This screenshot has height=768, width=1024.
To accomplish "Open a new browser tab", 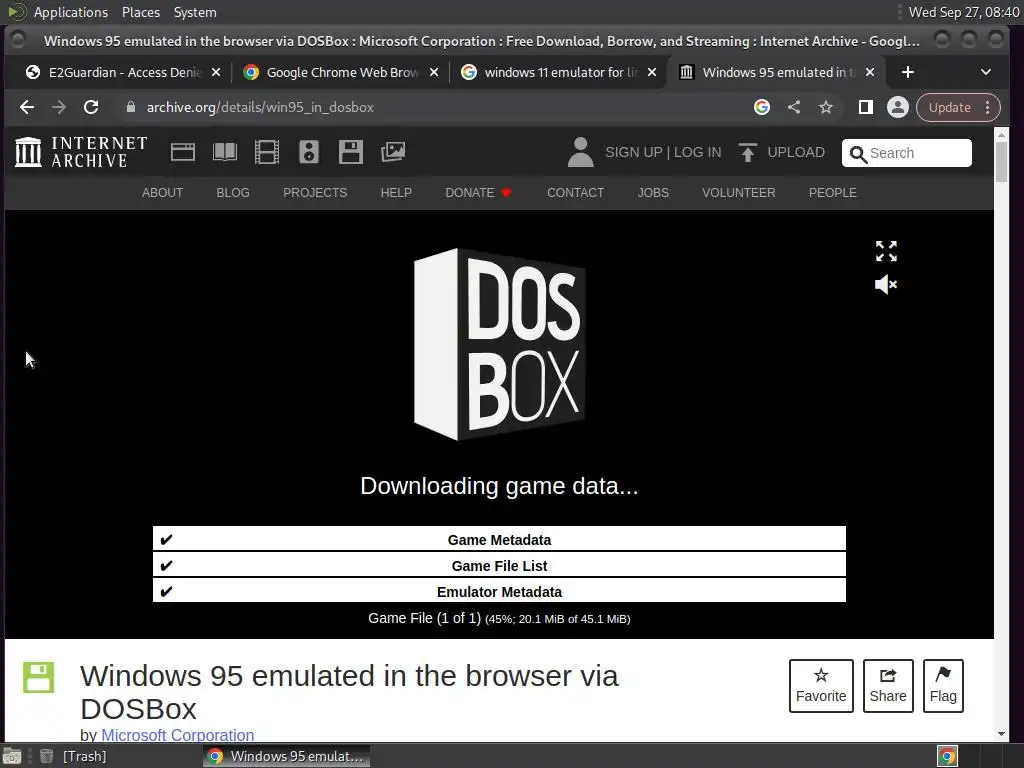I will pyautogui.click(x=908, y=72).
